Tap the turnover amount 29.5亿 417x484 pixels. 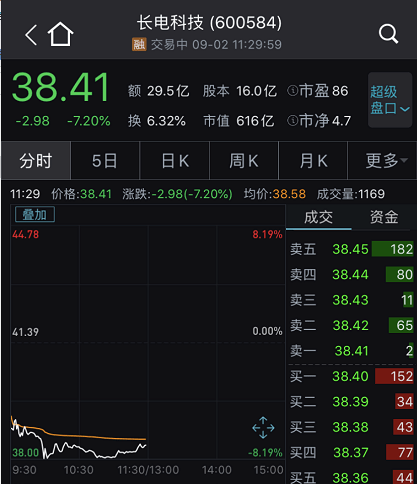point(168,91)
